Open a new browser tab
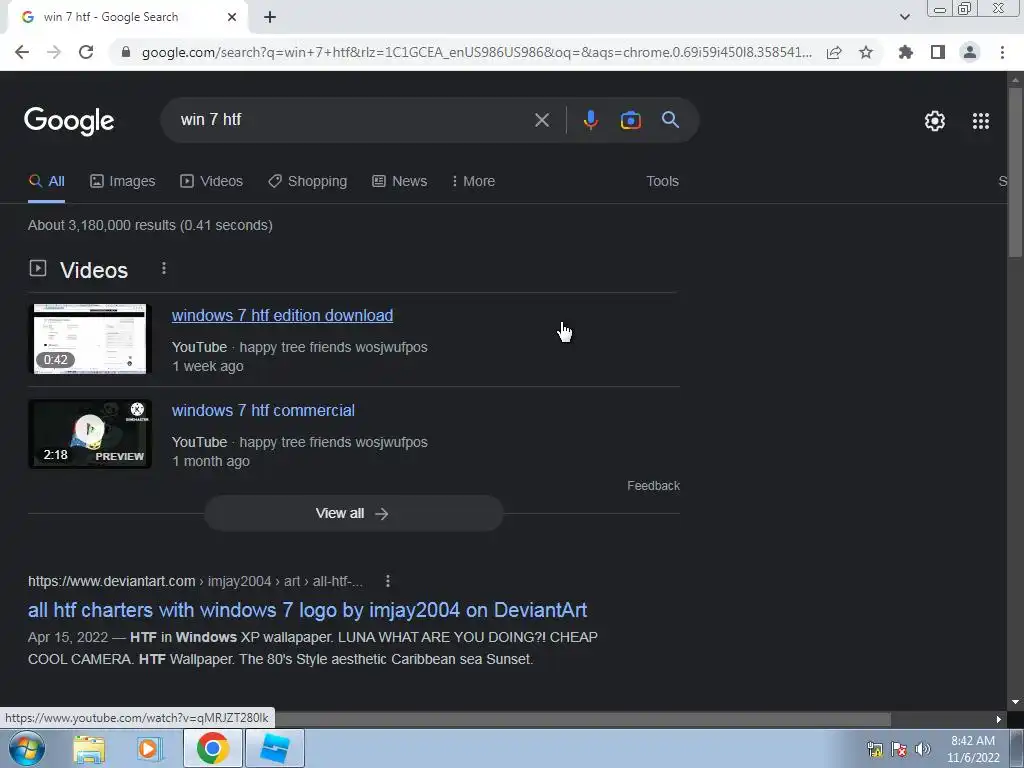Viewport: 1024px width, 768px height. (270, 17)
